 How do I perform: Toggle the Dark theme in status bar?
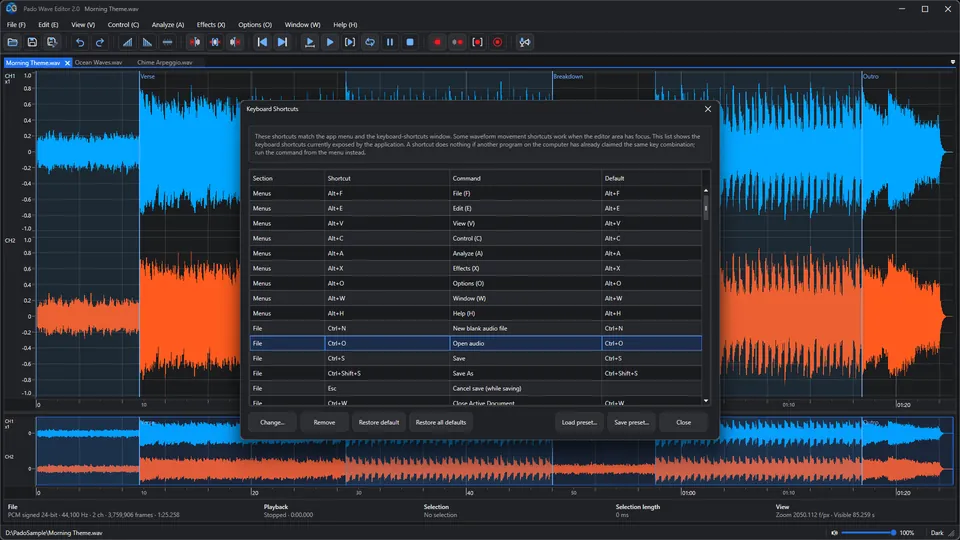pyautogui.click(x=937, y=533)
